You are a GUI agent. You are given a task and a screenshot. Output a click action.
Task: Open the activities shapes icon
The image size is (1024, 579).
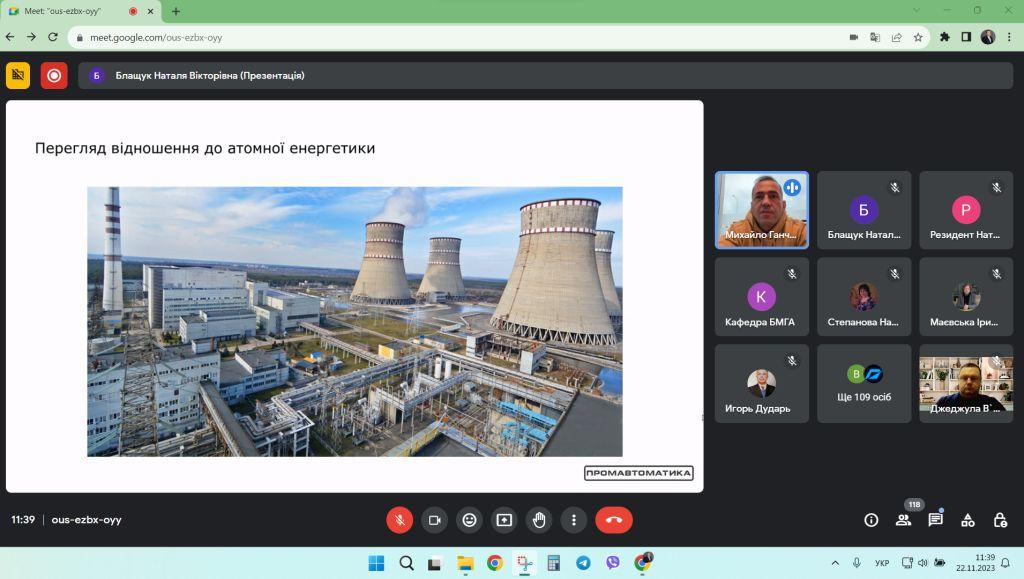coord(968,520)
